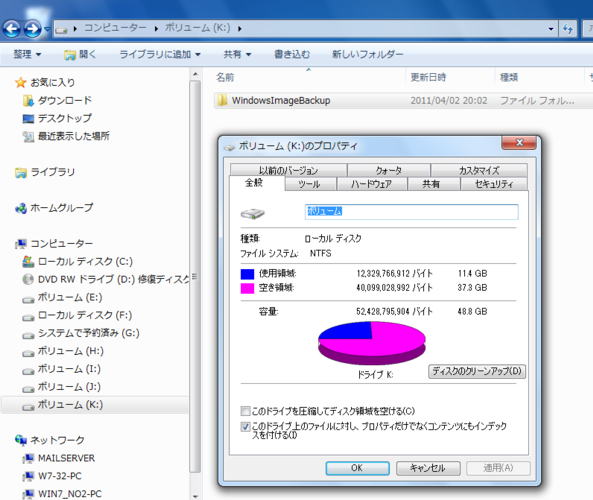Viewport: 593px width, 500px height.
Task: Click the ボリューム (I:) drive icon
Action: click(28, 370)
